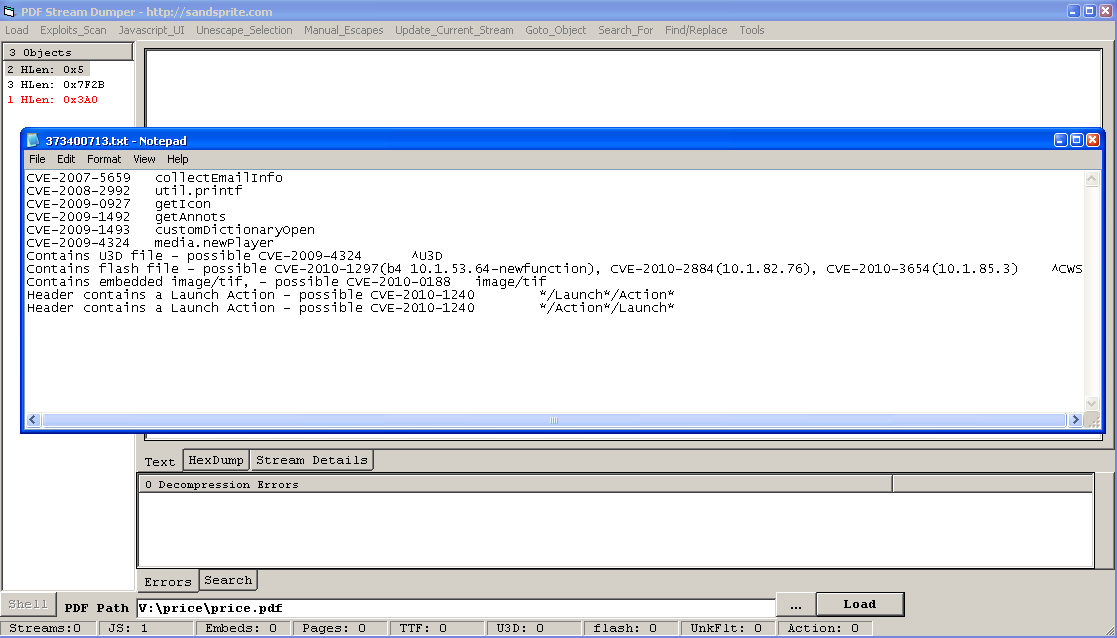Select object 3 HLen: 0x7F2B
This screenshot has height=638, width=1117.
(x=55, y=85)
